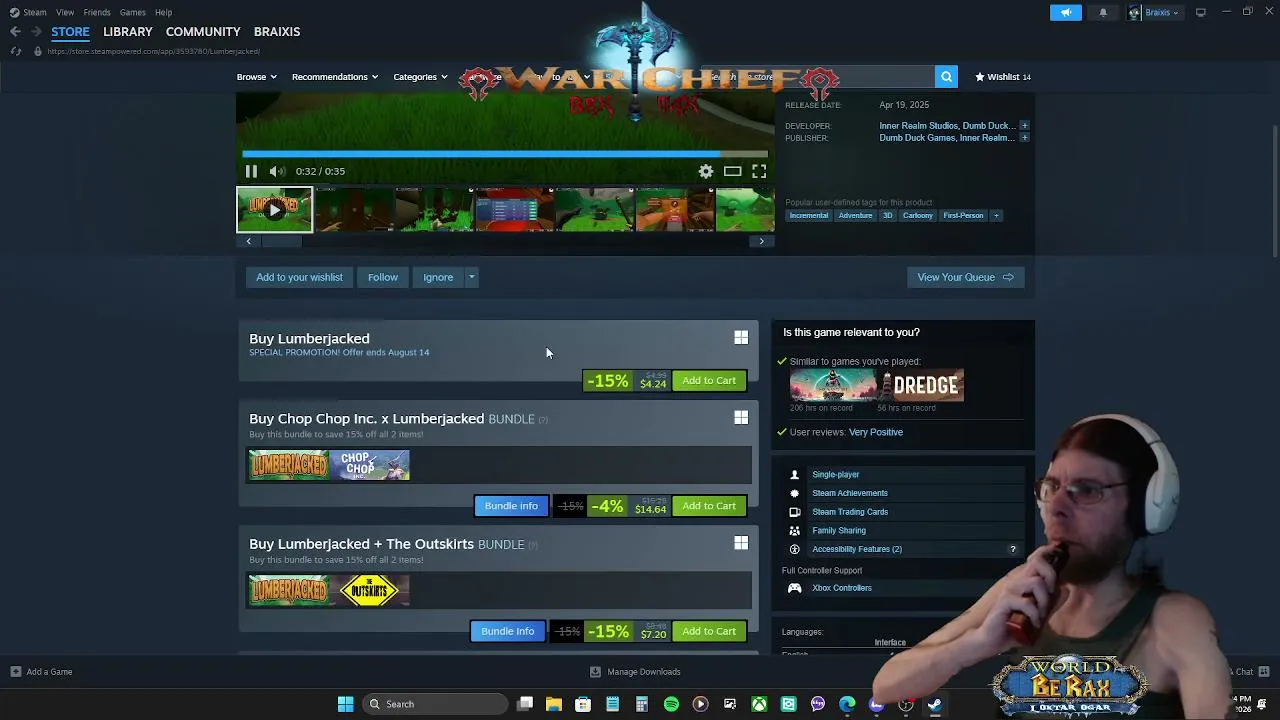Open the Xbox app from the taskbar
Image resolution: width=1280 pixels, height=720 pixels.
tap(759, 704)
